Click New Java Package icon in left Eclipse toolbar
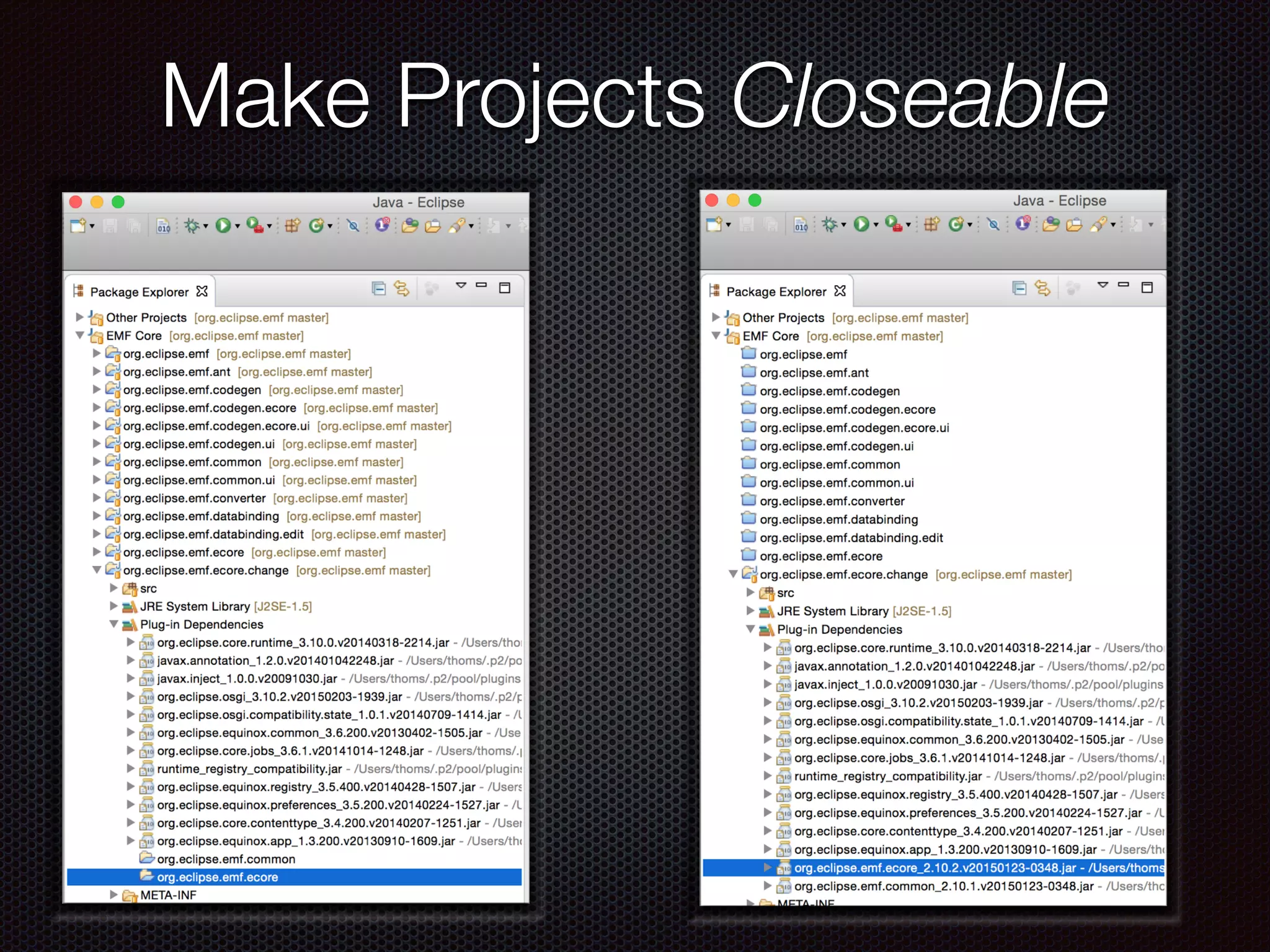Image resolution: width=1270 pixels, height=952 pixels. [x=292, y=226]
